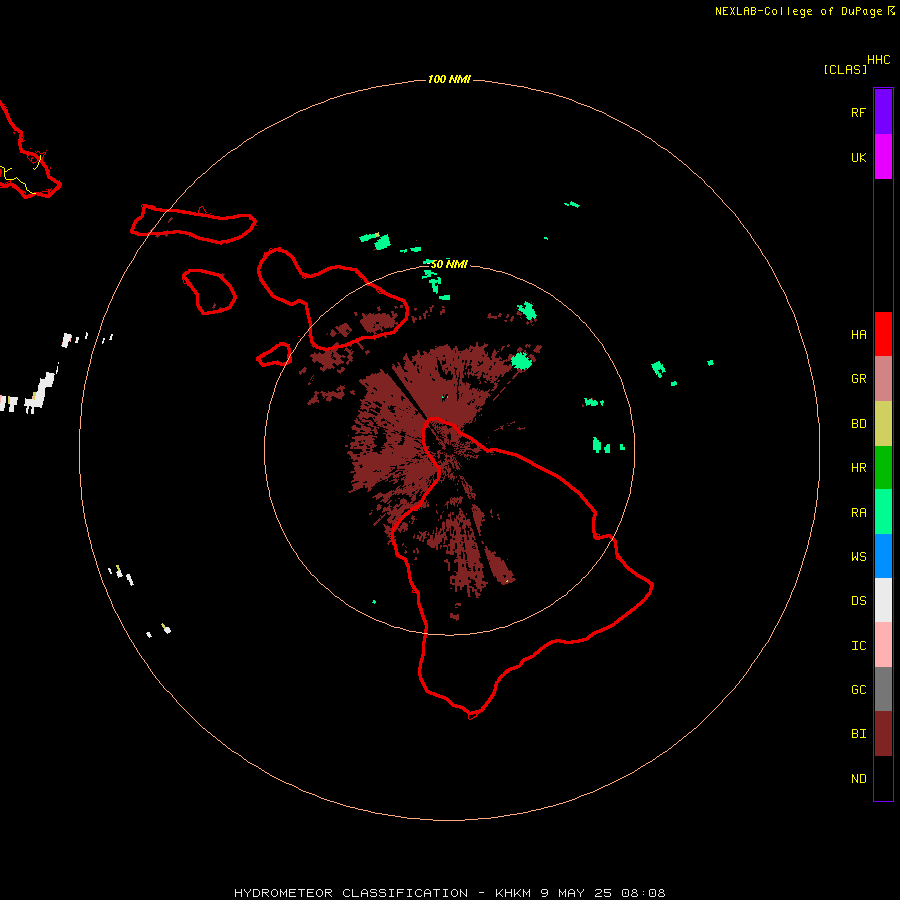The height and width of the screenshot is (900, 900).
Task: Click the WS legend label
Action: coord(858,557)
